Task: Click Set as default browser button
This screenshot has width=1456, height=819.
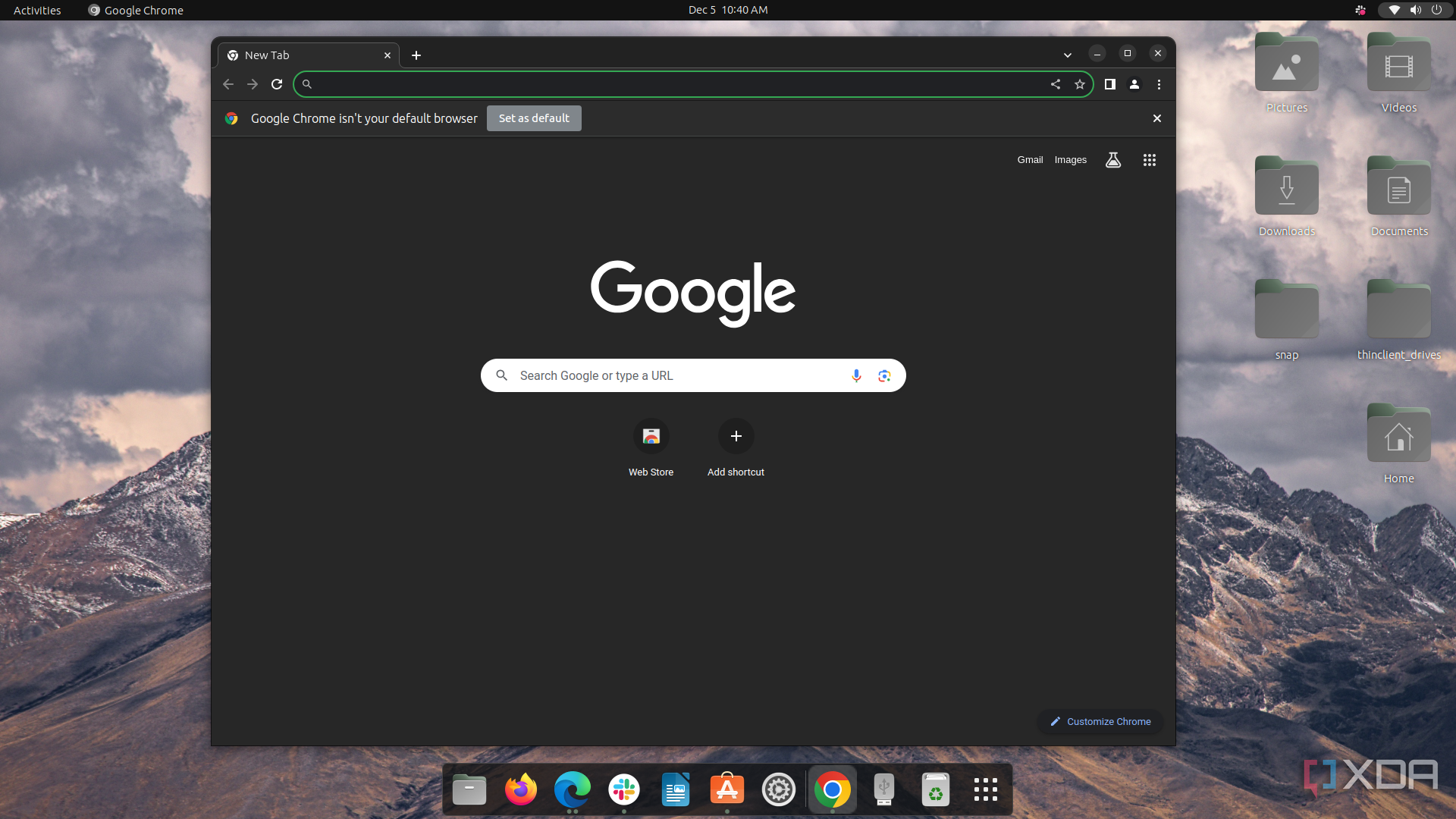Action: (x=534, y=118)
